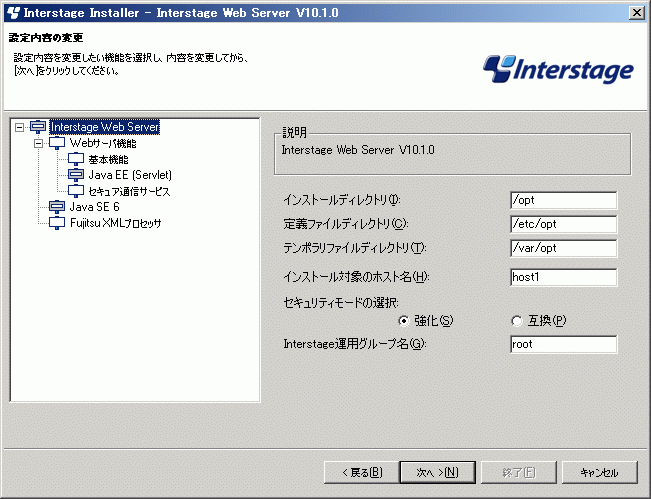The height and width of the screenshot is (499, 651).
Task: Click the Interstage Web Server root node icon
Action: pos(38,127)
